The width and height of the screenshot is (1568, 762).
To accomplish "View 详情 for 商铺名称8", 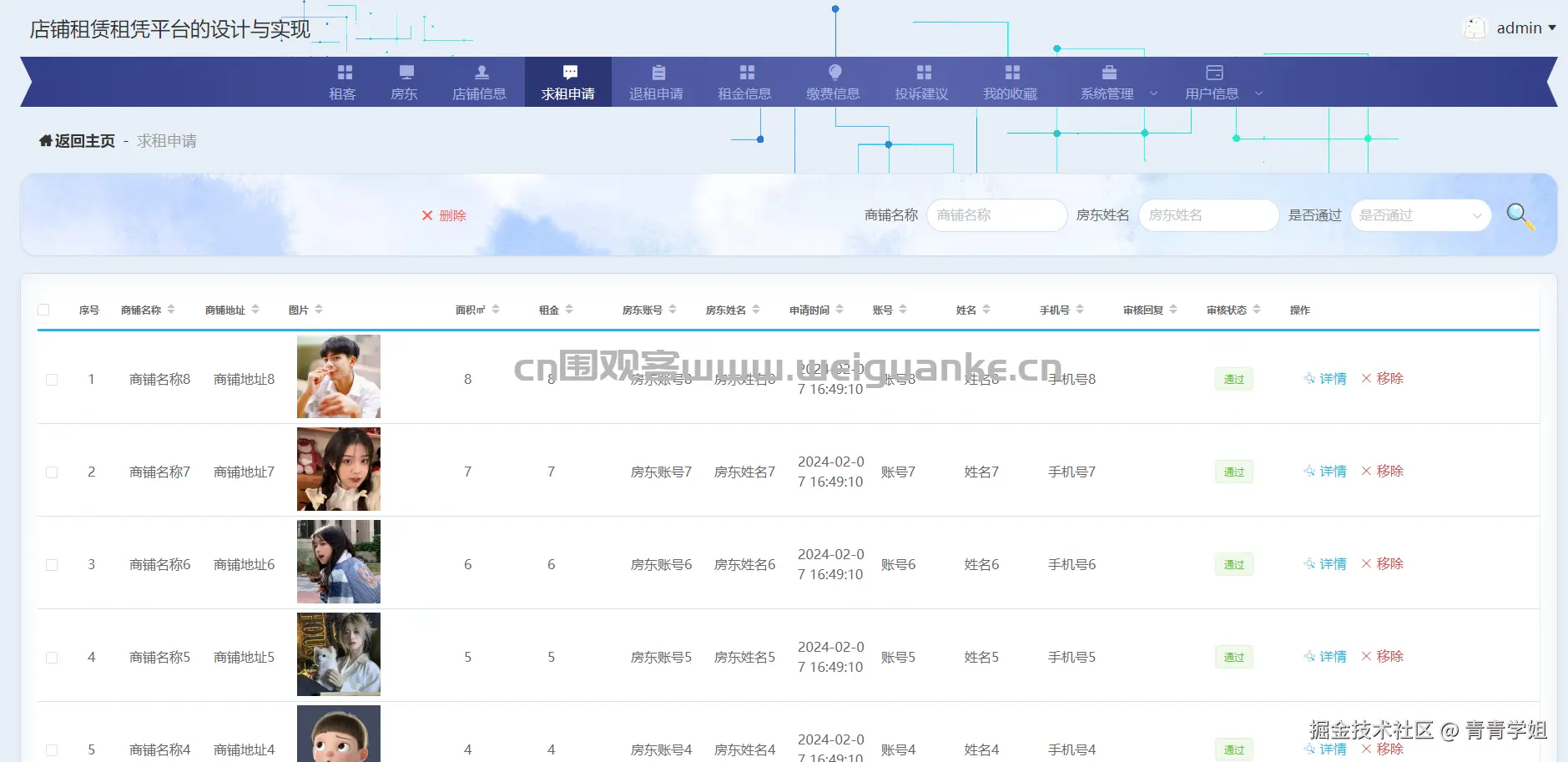I will point(1325,378).
